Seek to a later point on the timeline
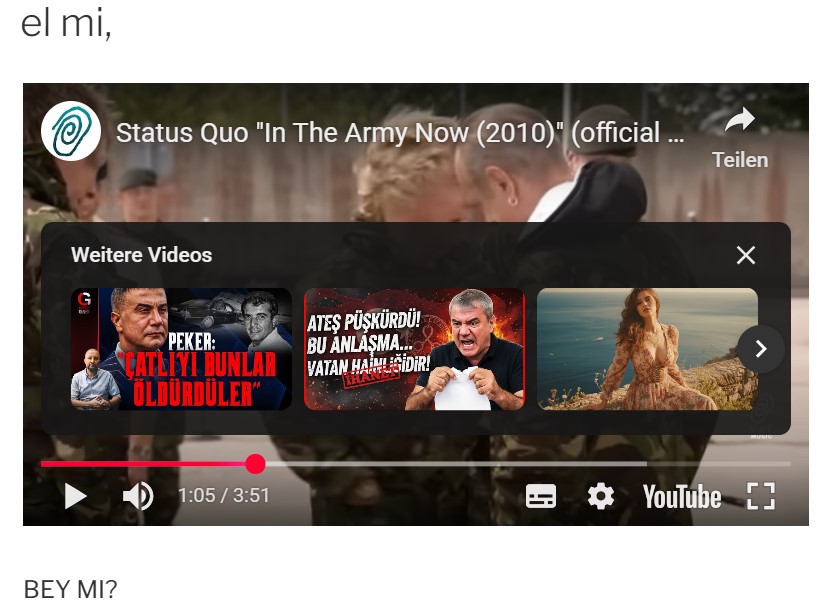Viewport: 817px width, 615px height. 521,464
